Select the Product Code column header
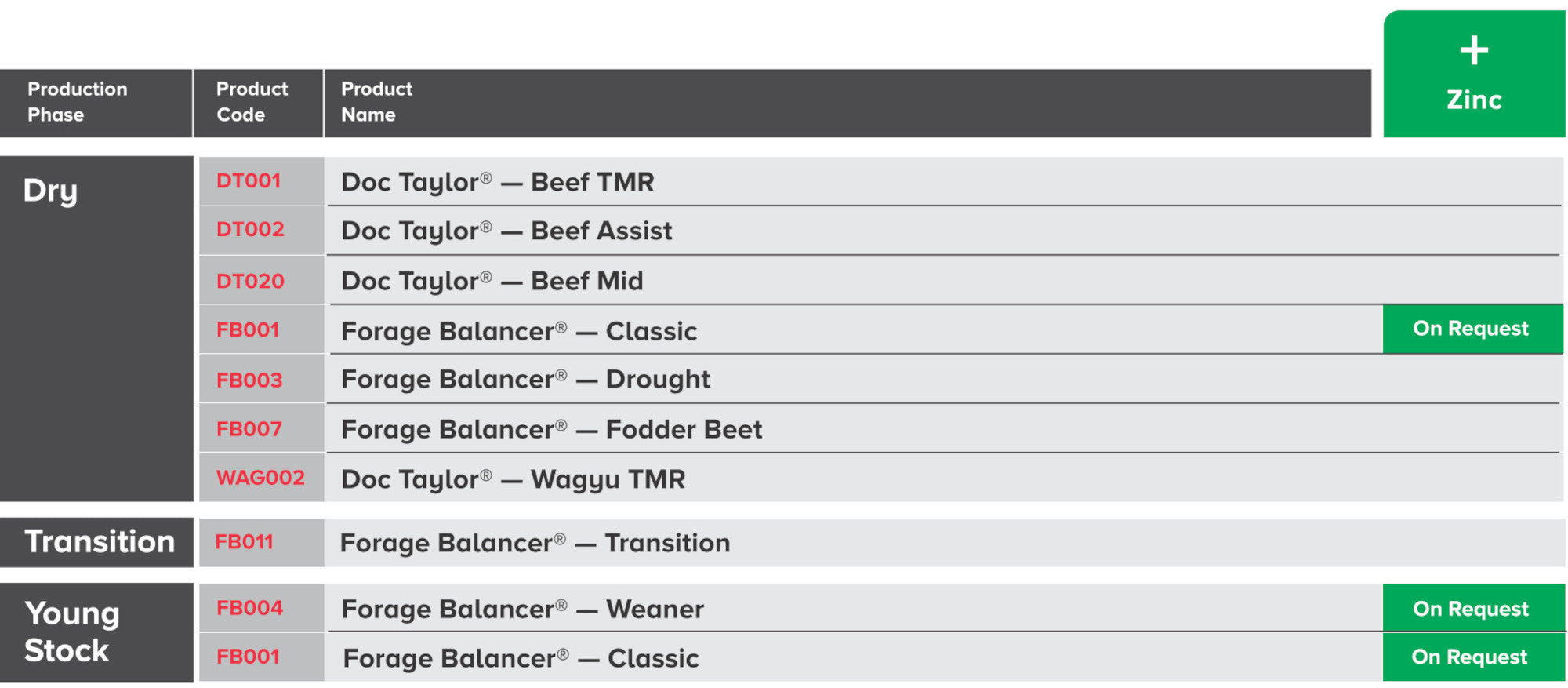The width and height of the screenshot is (1568, 688). pyautogui.click(x=252, y=102)
